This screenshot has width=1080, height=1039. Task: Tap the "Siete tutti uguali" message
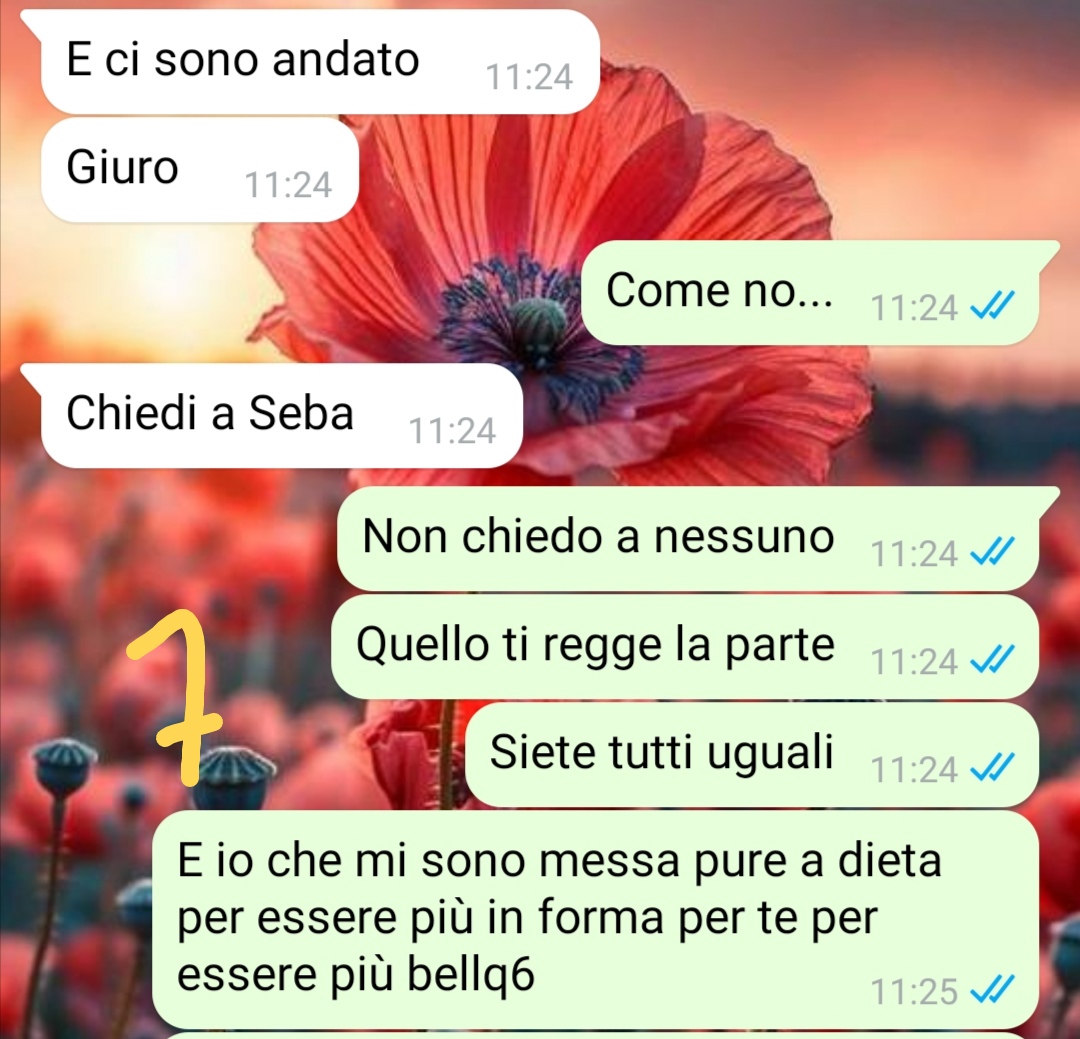751,754
